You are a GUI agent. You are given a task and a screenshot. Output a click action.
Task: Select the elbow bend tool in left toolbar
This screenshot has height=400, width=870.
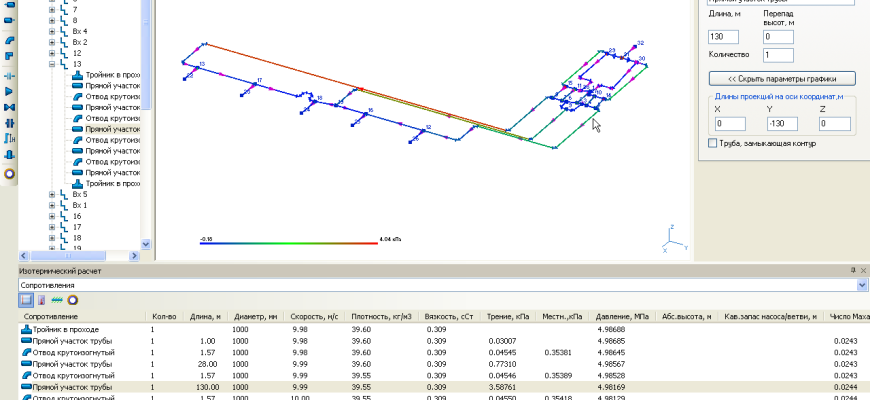[x=10, y=41]
